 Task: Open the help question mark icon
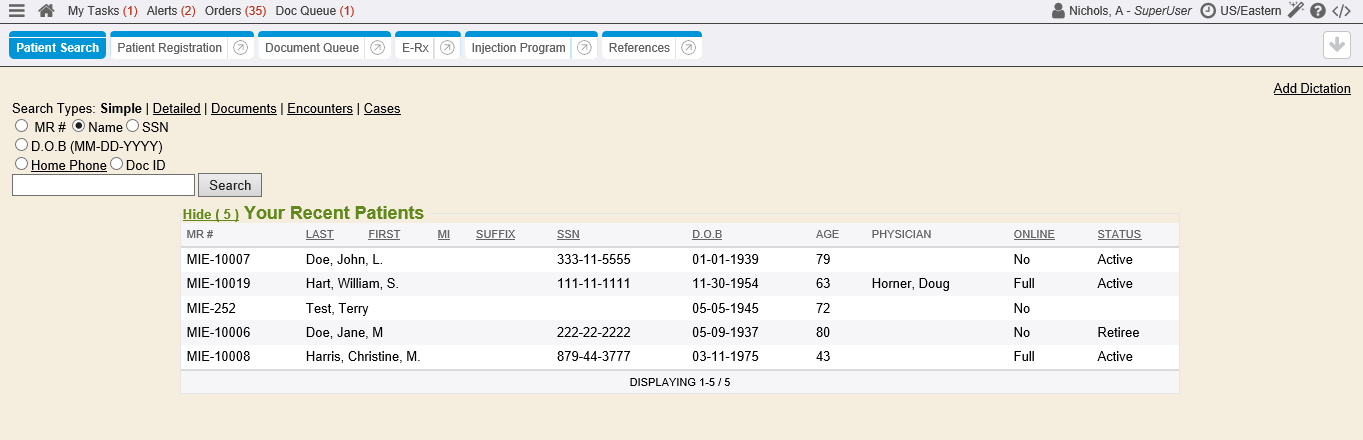coord(1318,11)
